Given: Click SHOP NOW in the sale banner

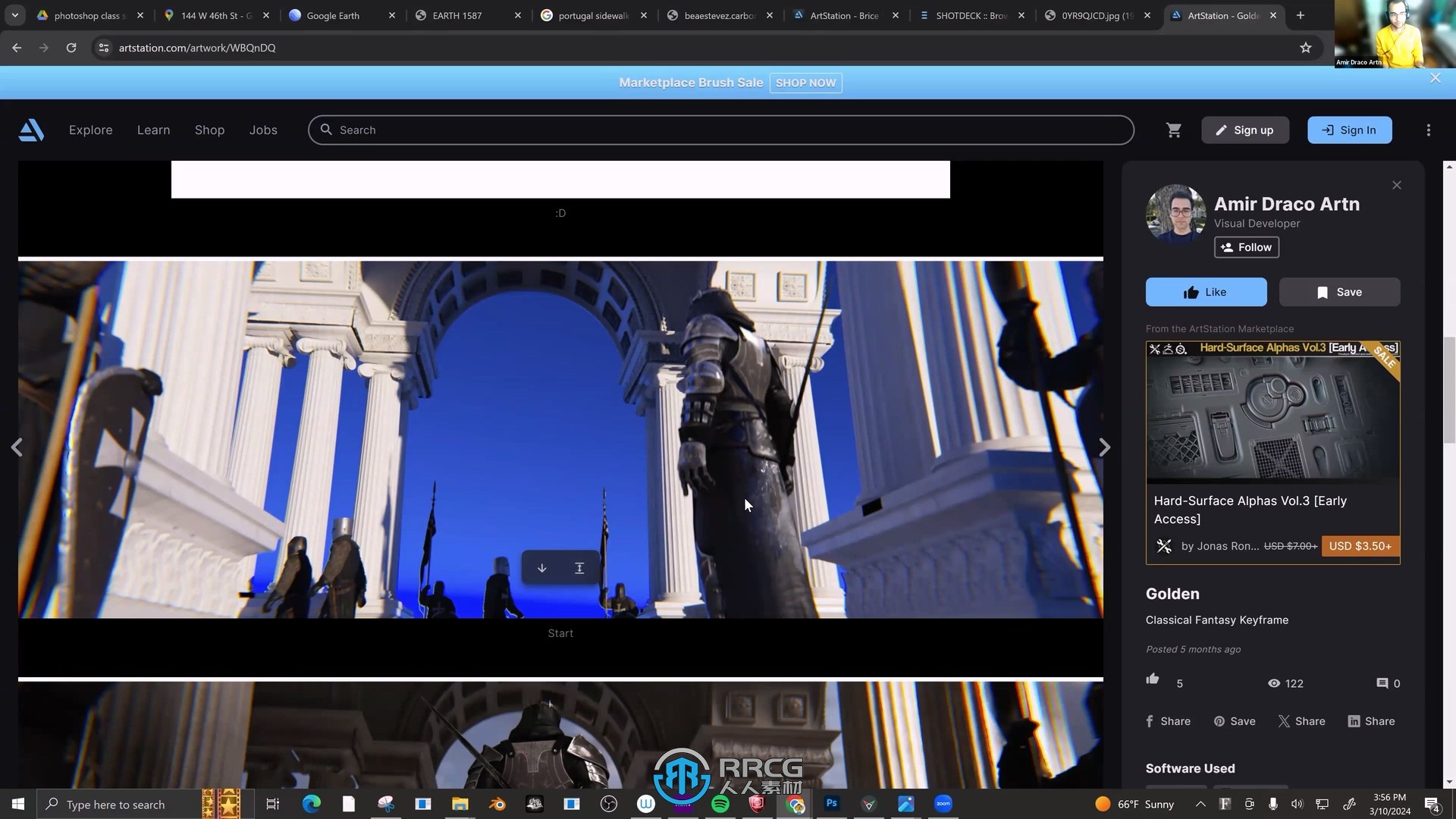Looking at the screenshot, I should [805, 83].
